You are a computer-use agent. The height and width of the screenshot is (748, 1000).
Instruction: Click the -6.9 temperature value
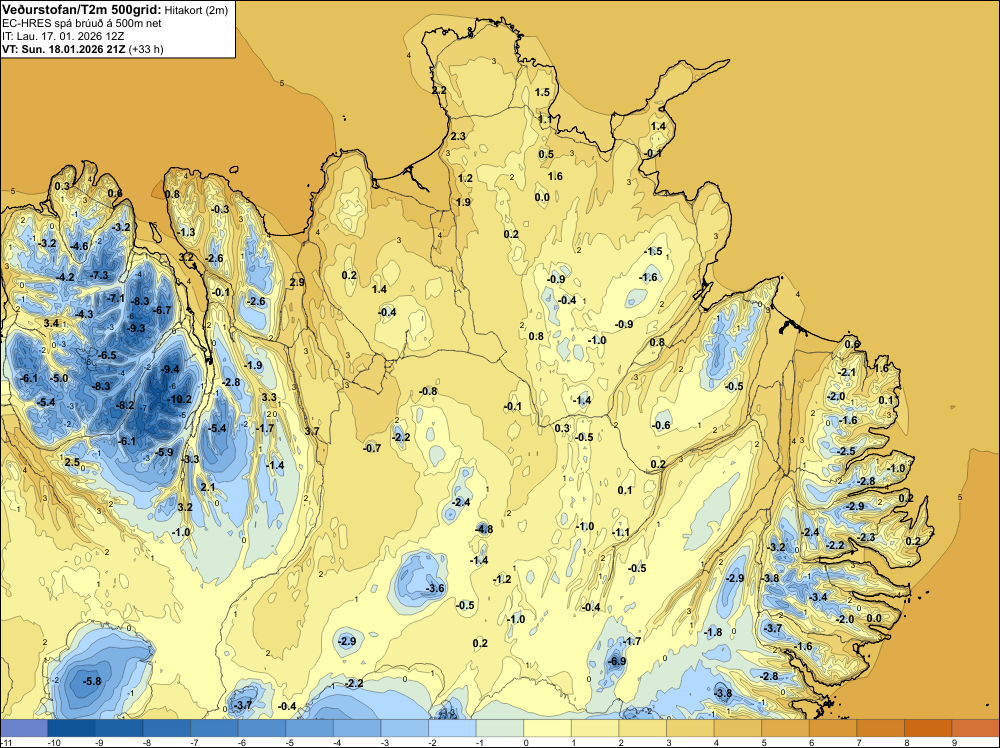tap(617, 662)
